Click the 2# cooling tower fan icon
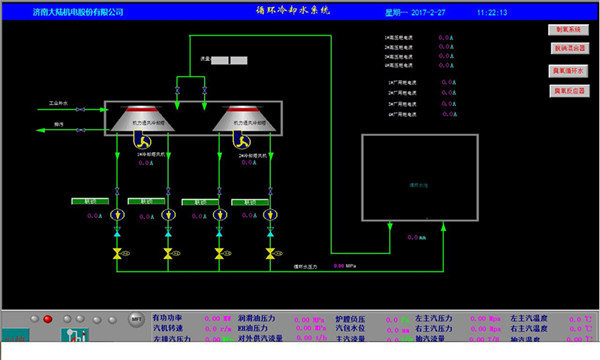This screenshot has height=360, width=600. point(241,139)
